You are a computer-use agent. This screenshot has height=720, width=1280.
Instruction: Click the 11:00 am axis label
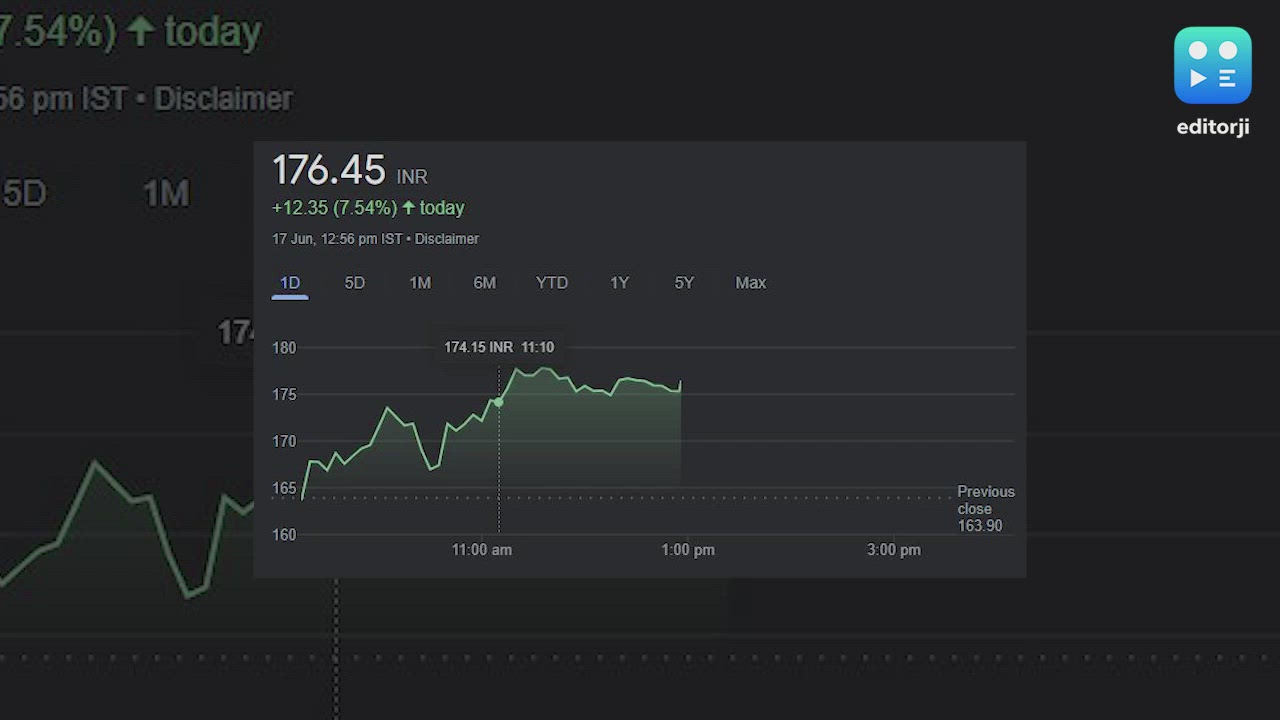pyautogui.click(x=481, y=550)
